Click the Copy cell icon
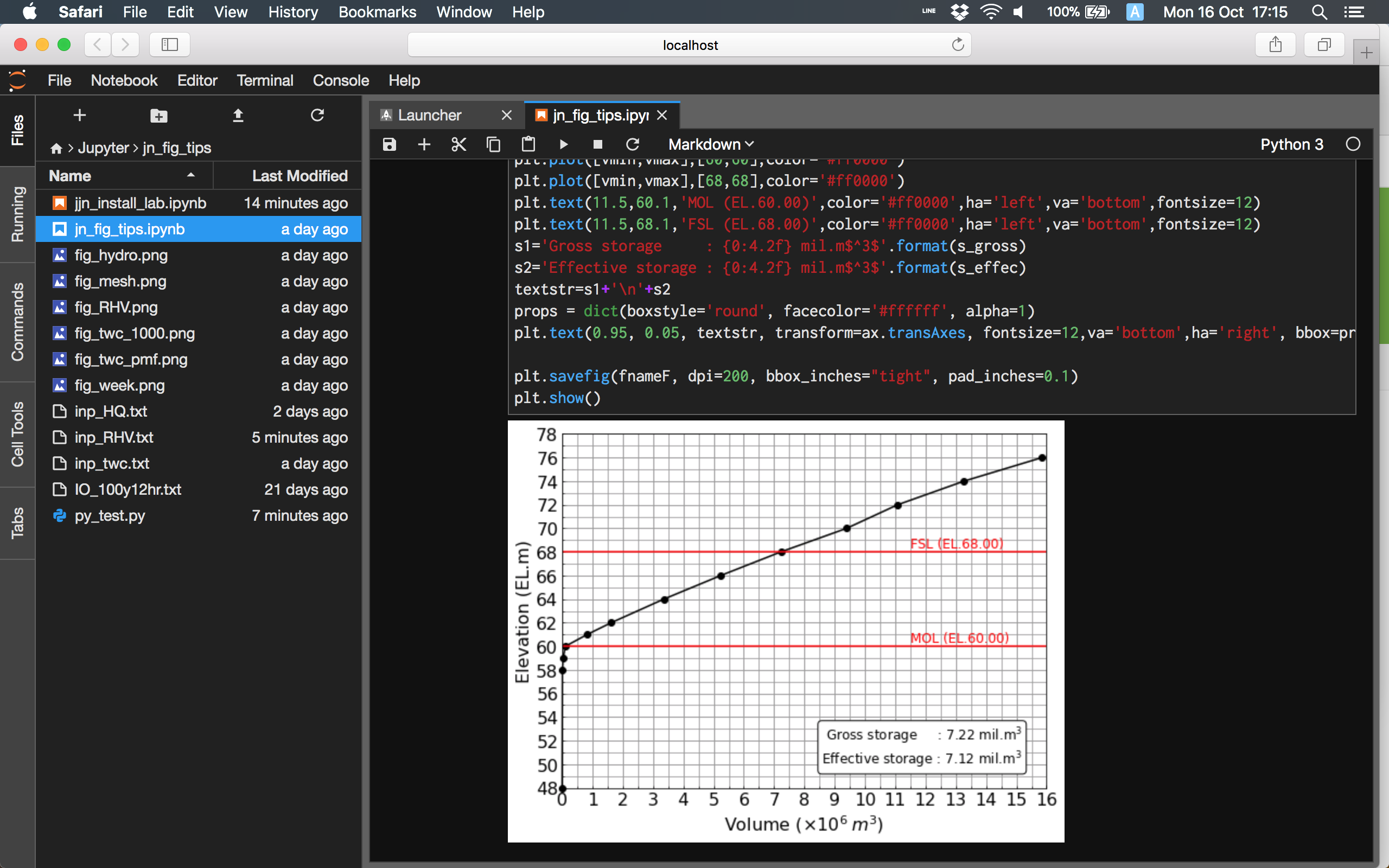The height and width of the screenshot is (868, 1389). [x=492, y=144]
